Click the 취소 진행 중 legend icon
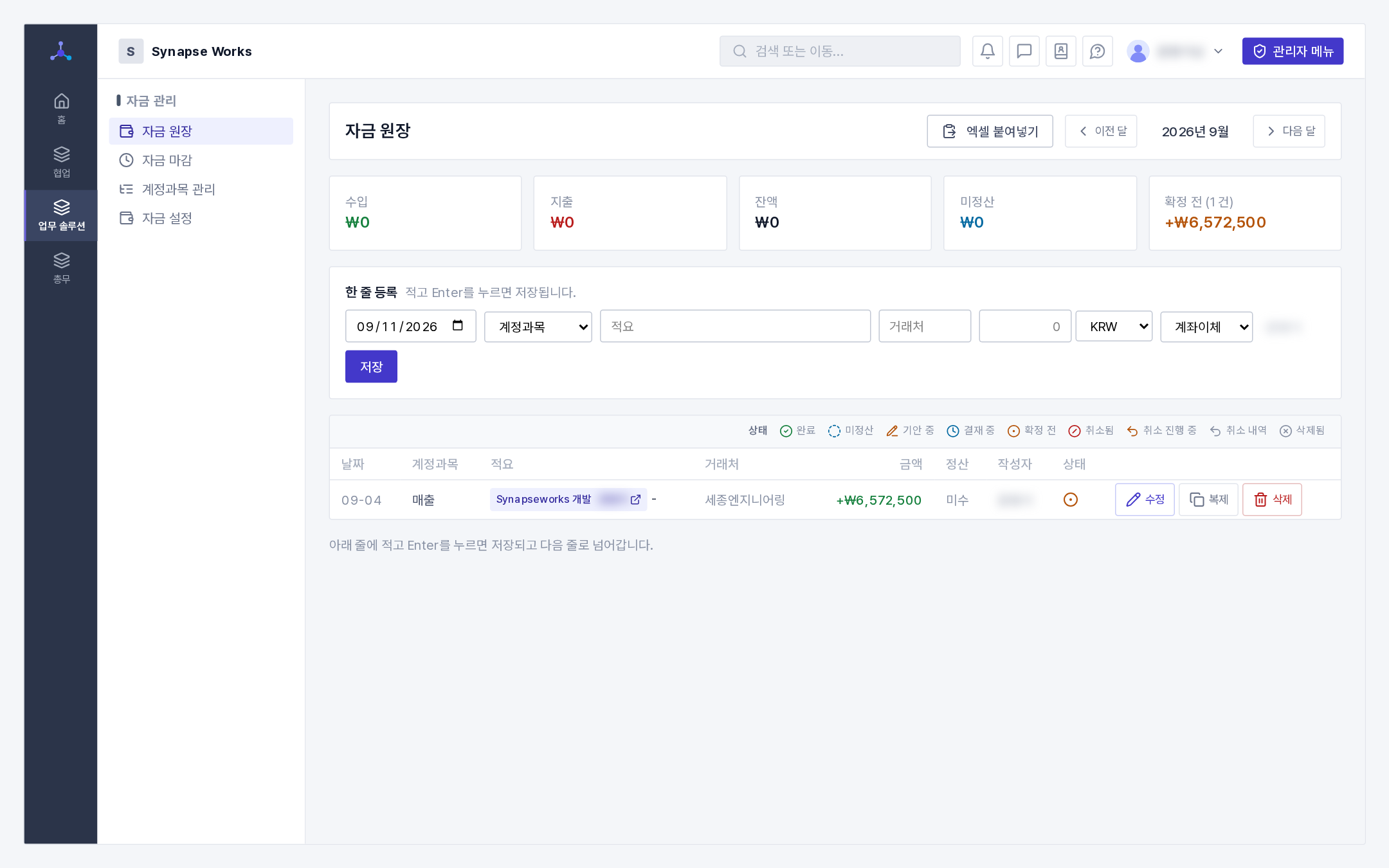1389x868 pixels. pos(1132,431)
